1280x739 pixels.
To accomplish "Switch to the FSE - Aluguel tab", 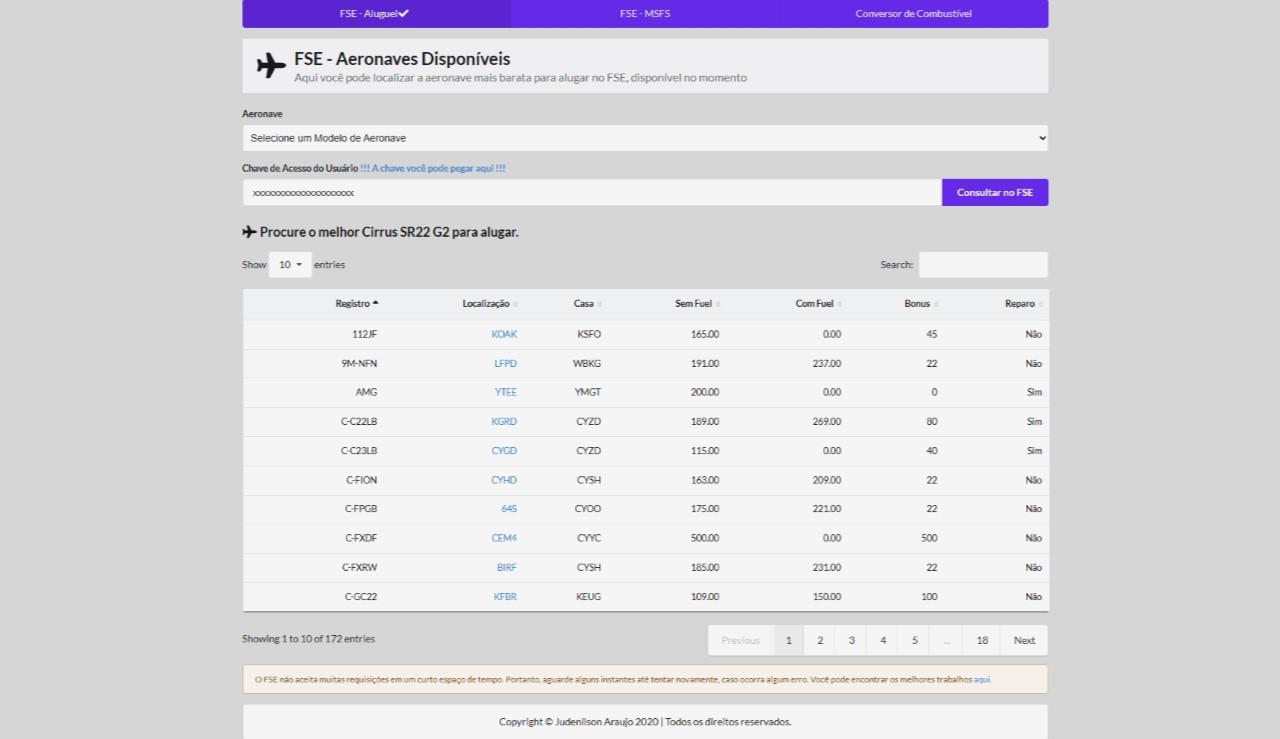I will pos(376,14).
